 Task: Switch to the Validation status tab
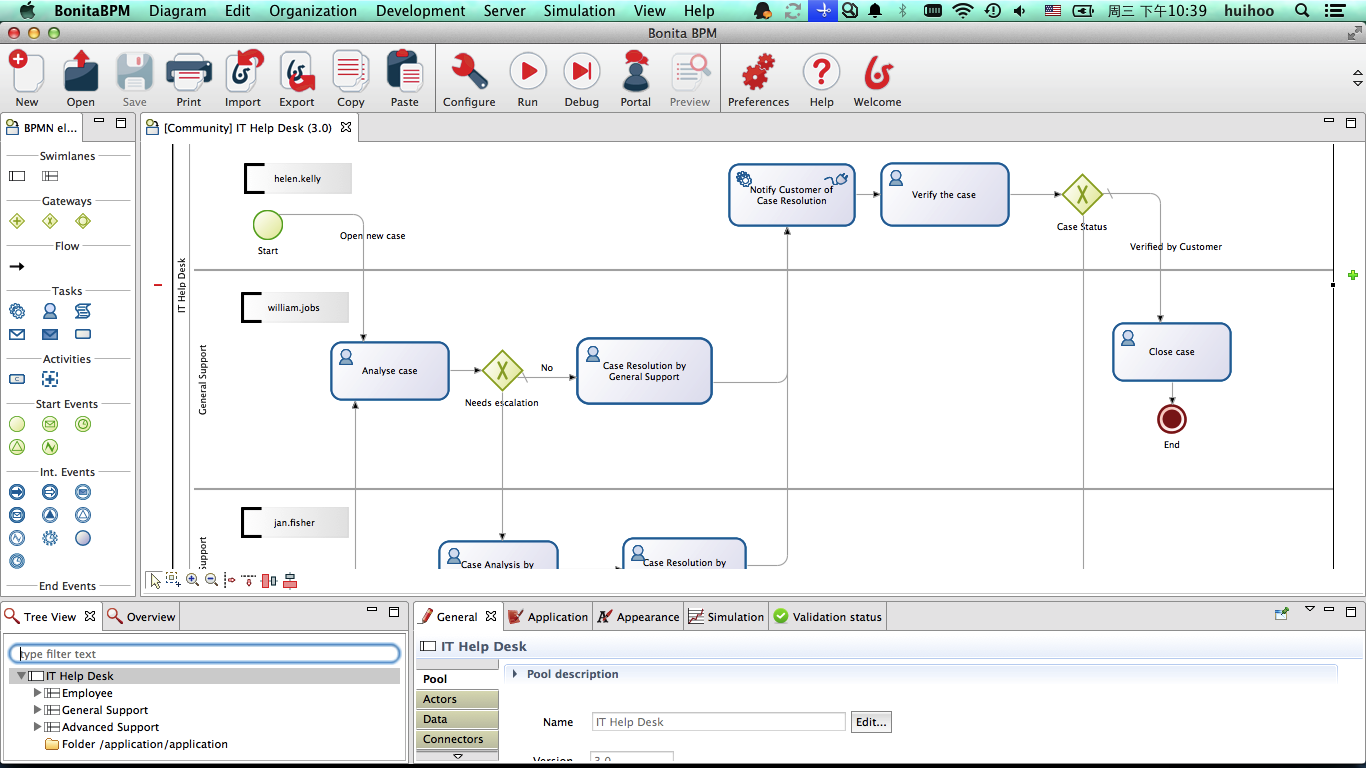[x=827, y=617]
